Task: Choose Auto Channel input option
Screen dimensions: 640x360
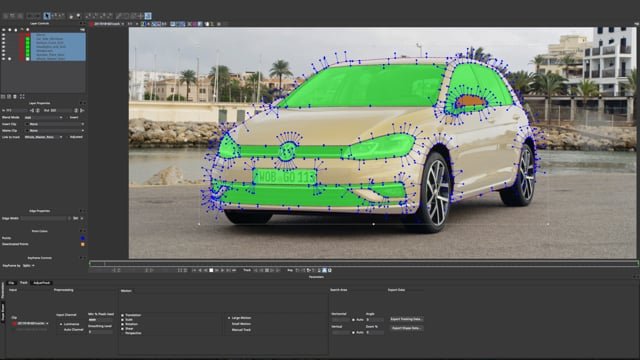Action: [61, 329]
